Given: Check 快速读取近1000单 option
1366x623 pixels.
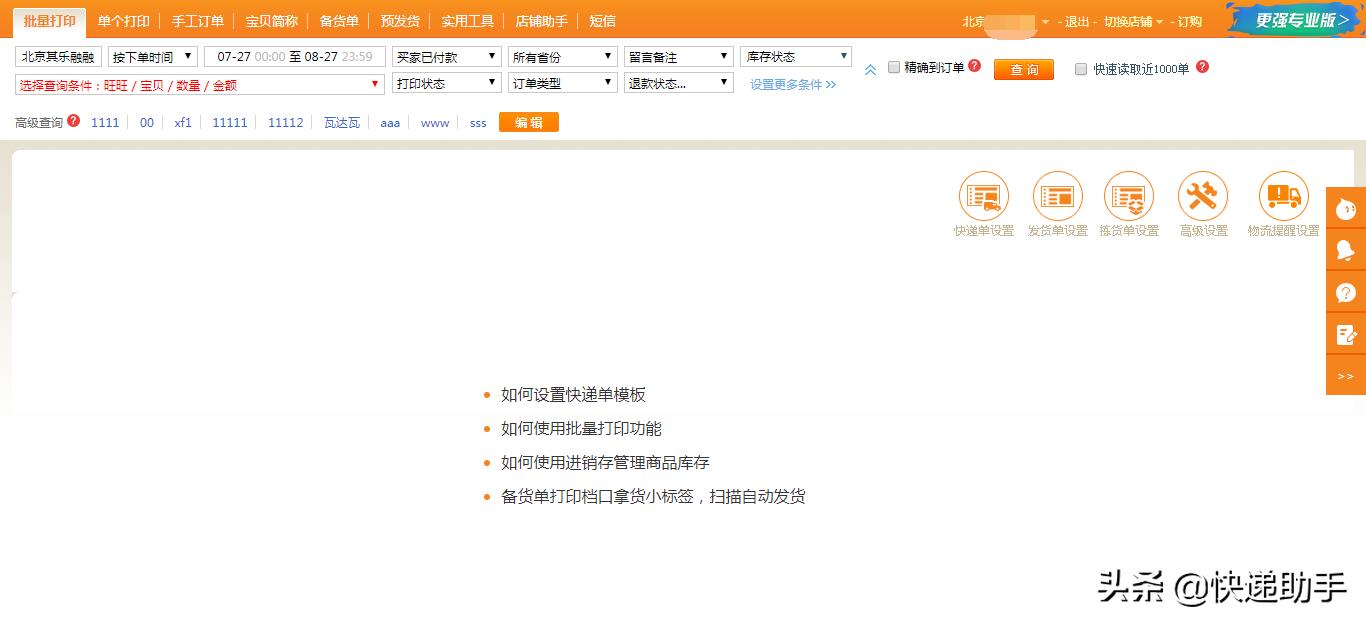Looking at the screenshot, I should click(x=1080, y=70).
